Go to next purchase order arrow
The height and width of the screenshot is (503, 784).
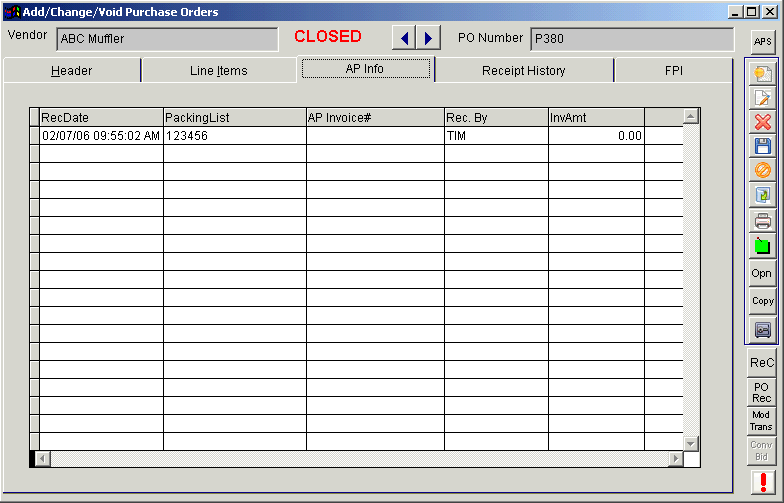[429, 38]
